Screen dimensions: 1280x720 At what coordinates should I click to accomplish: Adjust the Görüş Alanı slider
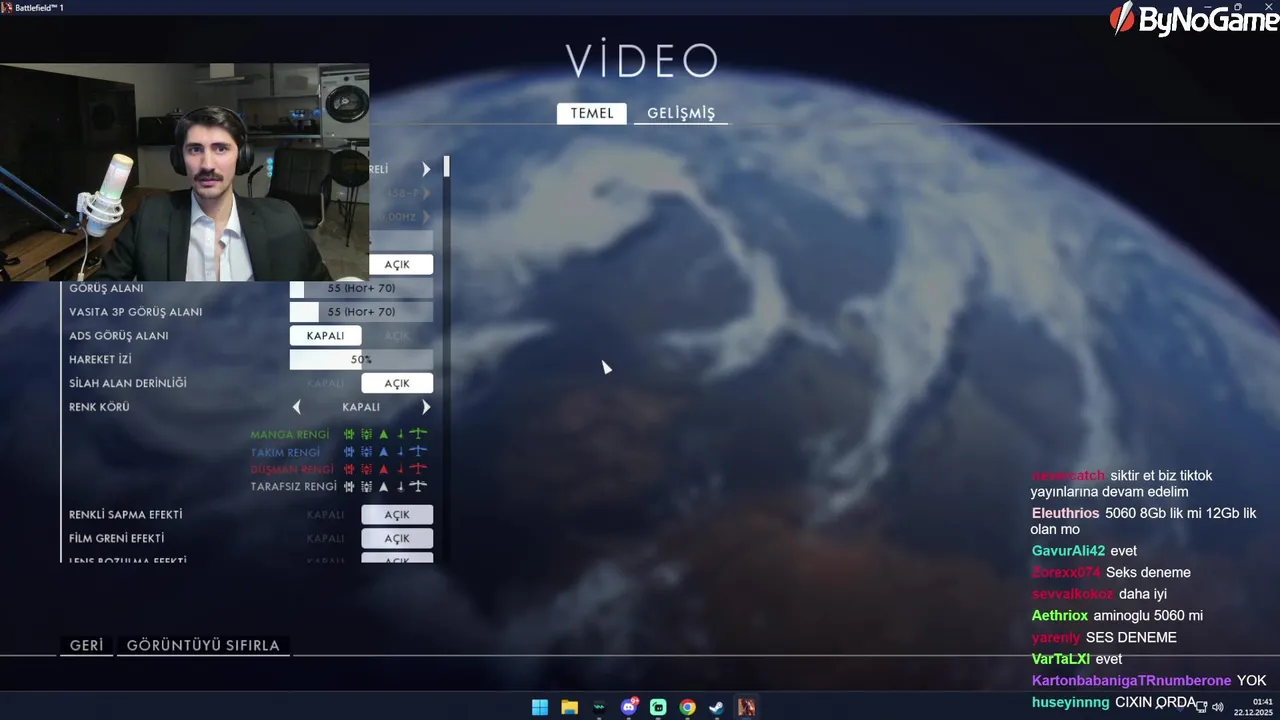pyautogui.click(x=361, y=288)
